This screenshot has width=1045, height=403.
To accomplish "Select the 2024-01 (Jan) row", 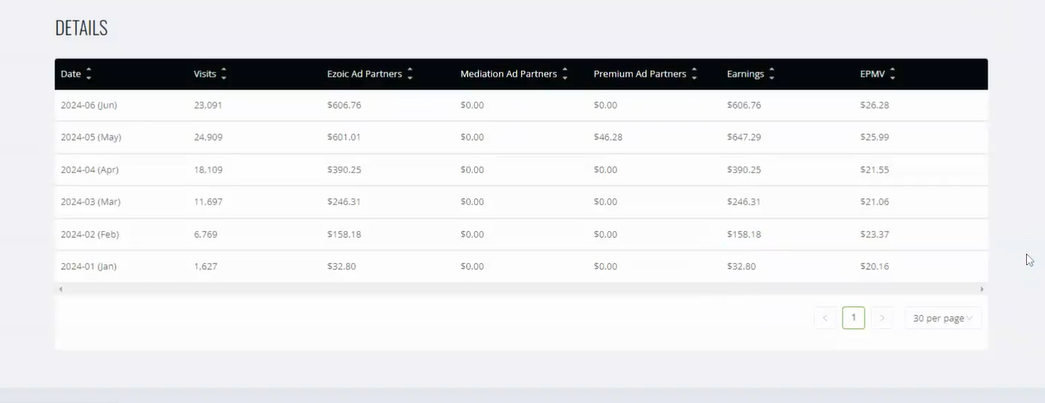I will click(x=521, y=266).
